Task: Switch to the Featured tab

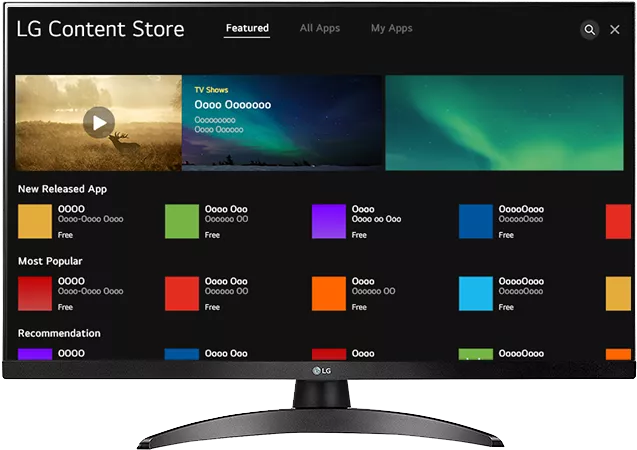Action: pos(247,28)
